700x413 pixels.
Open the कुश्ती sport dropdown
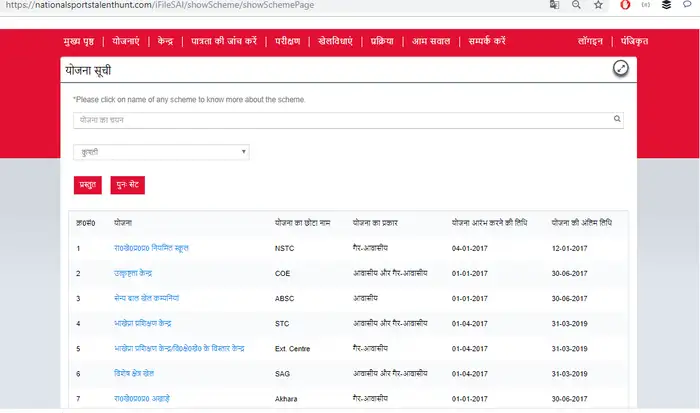click(x=161, y=152)
